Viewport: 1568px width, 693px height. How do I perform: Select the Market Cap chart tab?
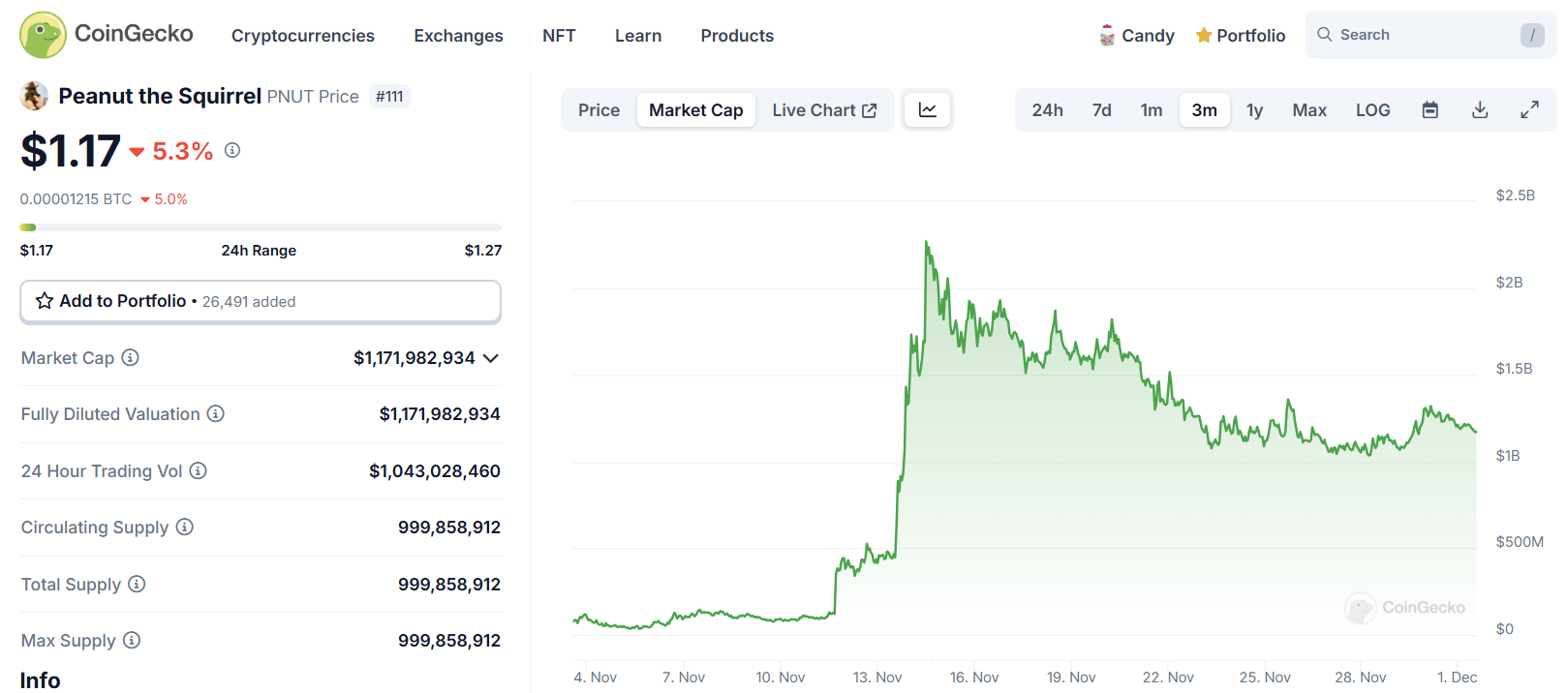pos(696,110)
